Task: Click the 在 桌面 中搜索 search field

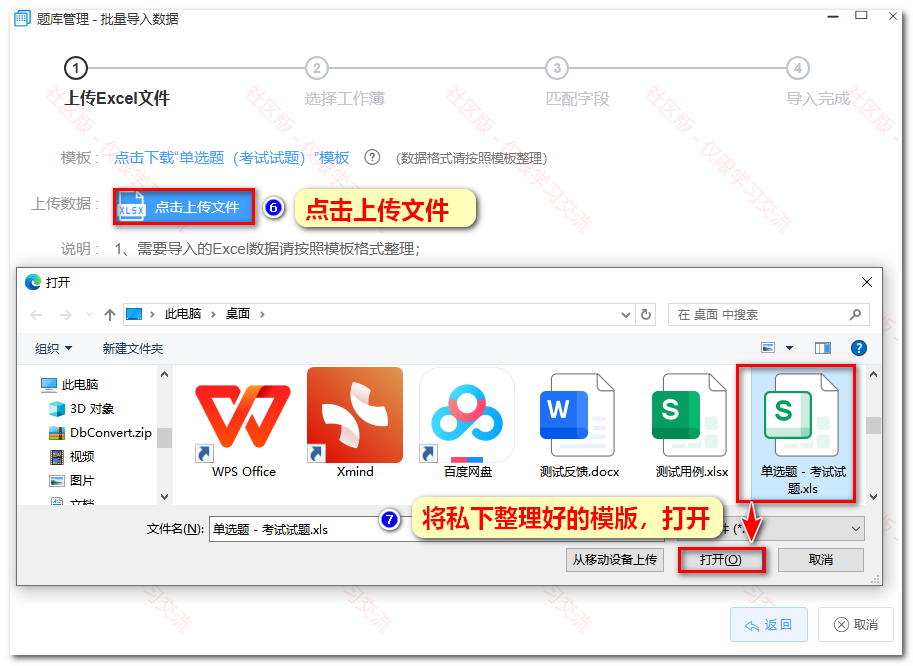Action: point(768,314)
